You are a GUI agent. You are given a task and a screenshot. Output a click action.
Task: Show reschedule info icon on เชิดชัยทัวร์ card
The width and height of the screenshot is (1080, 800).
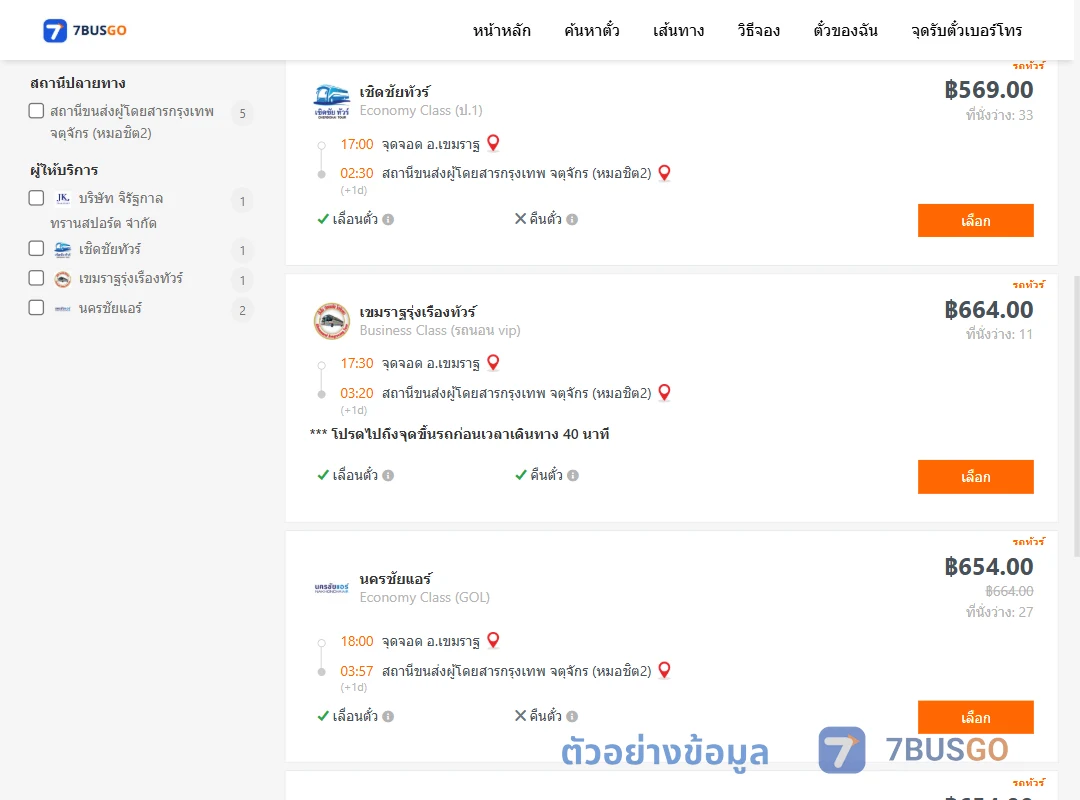[x=388, y=220]
